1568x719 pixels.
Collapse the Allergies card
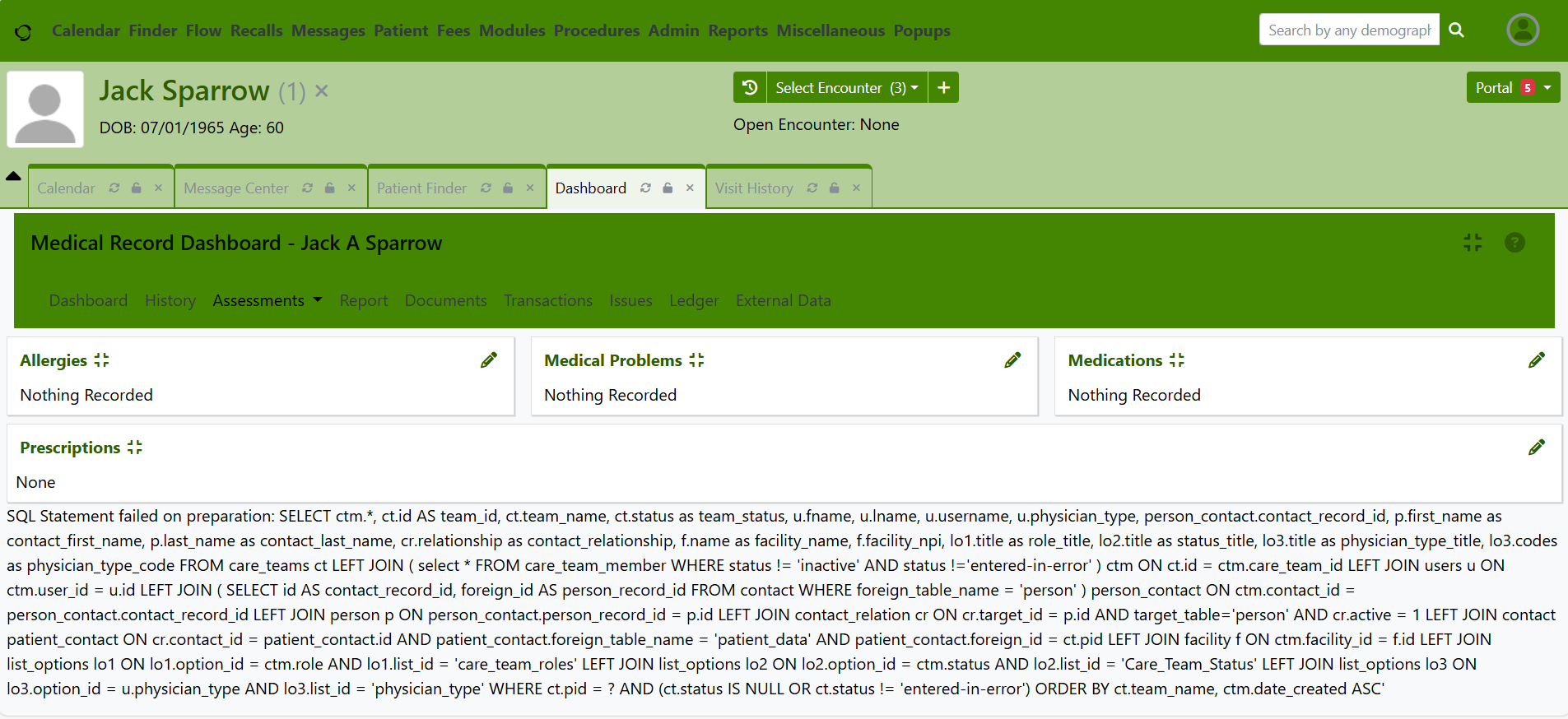click(101, 360)
